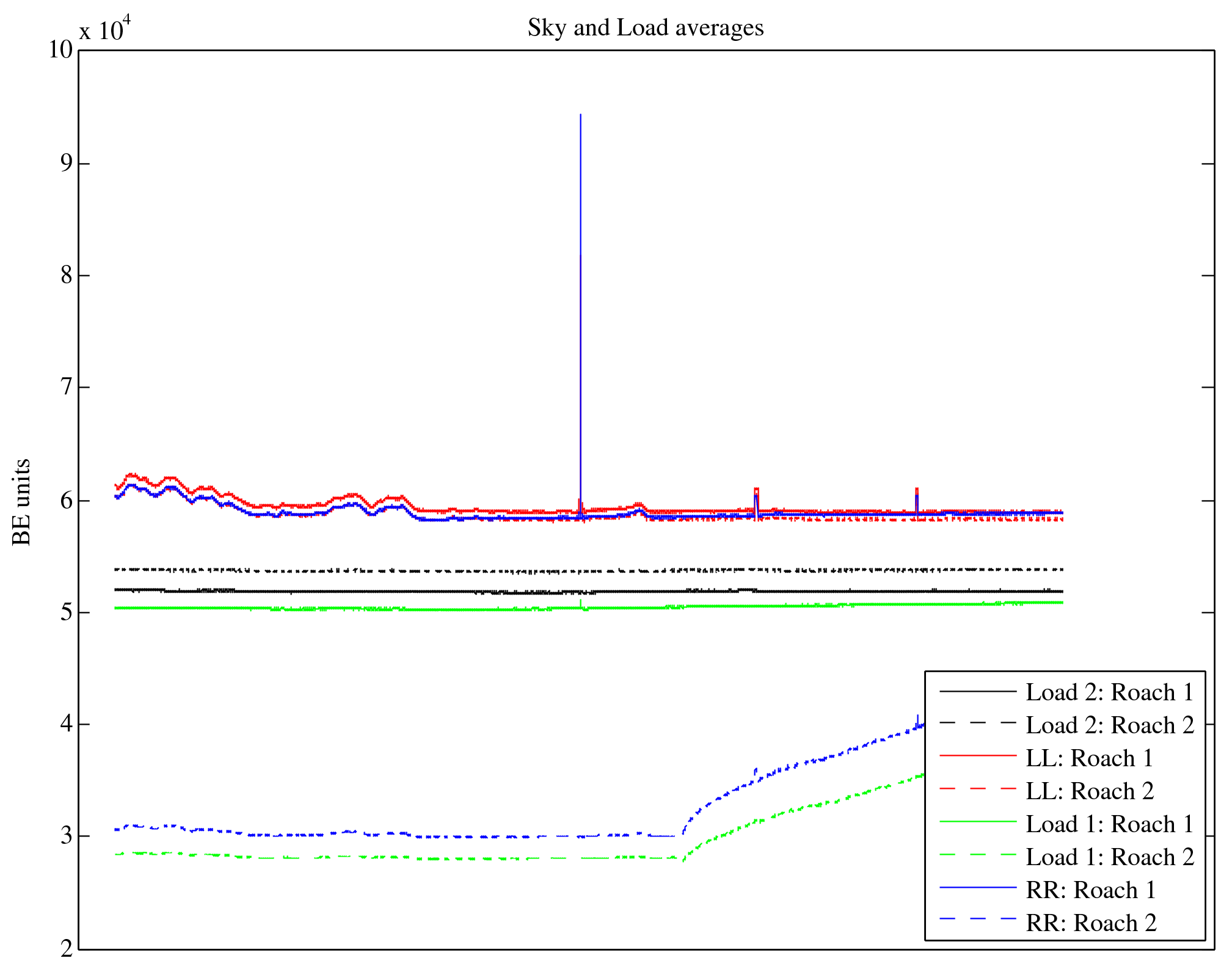
Task: Click the y-axis tick label 7
Action: 66,387
